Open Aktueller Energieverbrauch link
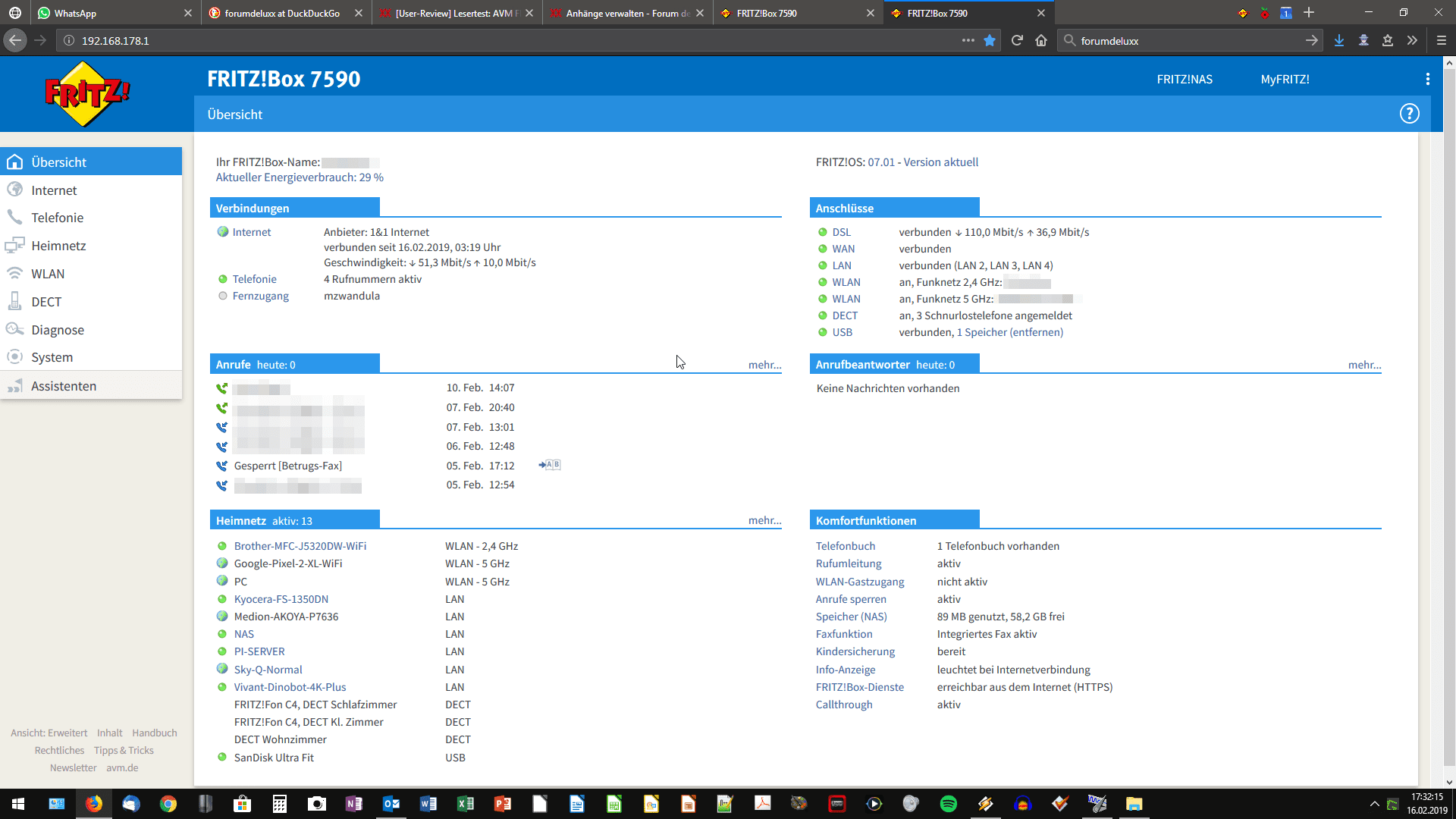The height and width of the screenshot is (819, 1456). (x=300, y=177)
